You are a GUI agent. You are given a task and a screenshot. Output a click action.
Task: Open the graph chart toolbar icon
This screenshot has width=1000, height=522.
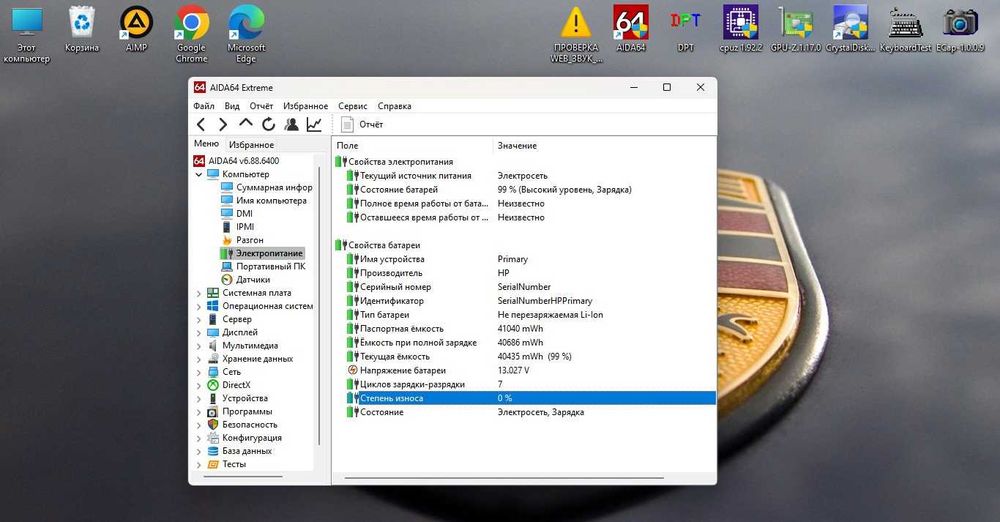(x=314, y=124)
